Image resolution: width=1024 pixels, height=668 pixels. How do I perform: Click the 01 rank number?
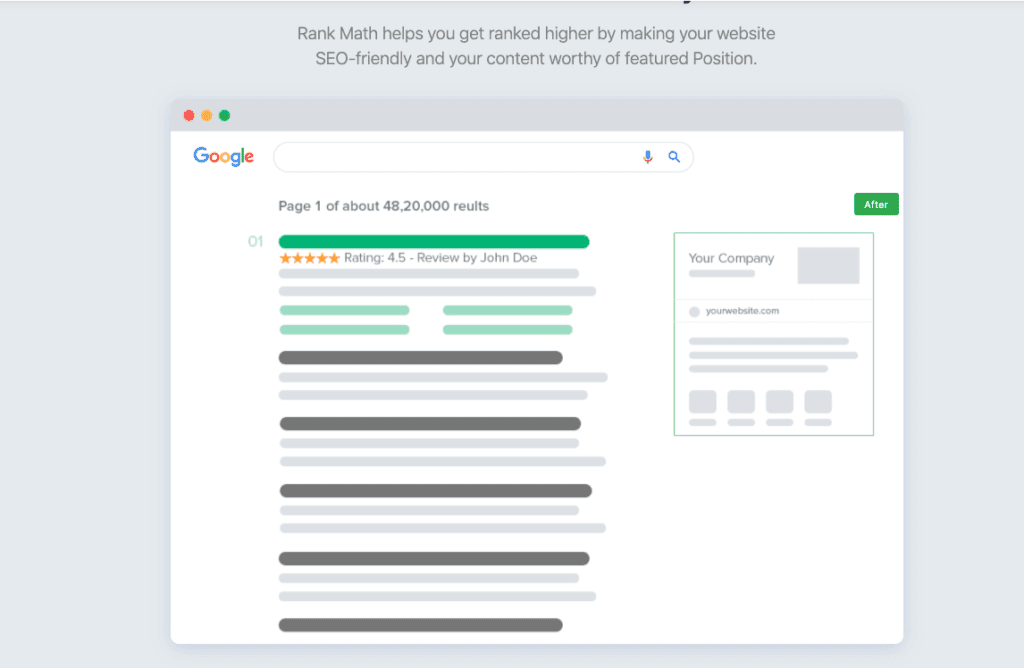click(255, 242)
